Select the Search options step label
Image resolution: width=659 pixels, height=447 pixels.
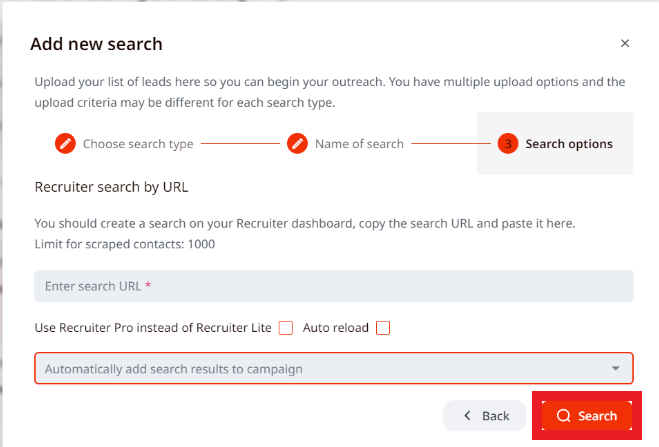[x=569, y=144]
